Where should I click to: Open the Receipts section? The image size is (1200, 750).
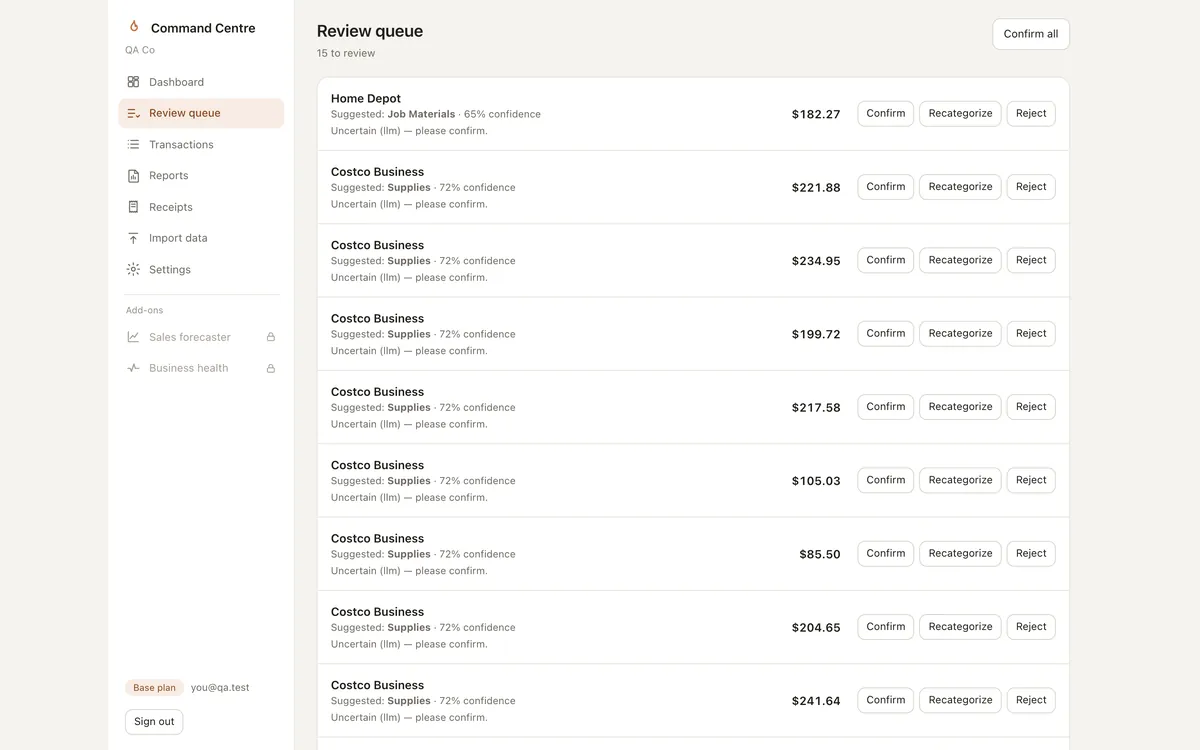click(201, 207)
